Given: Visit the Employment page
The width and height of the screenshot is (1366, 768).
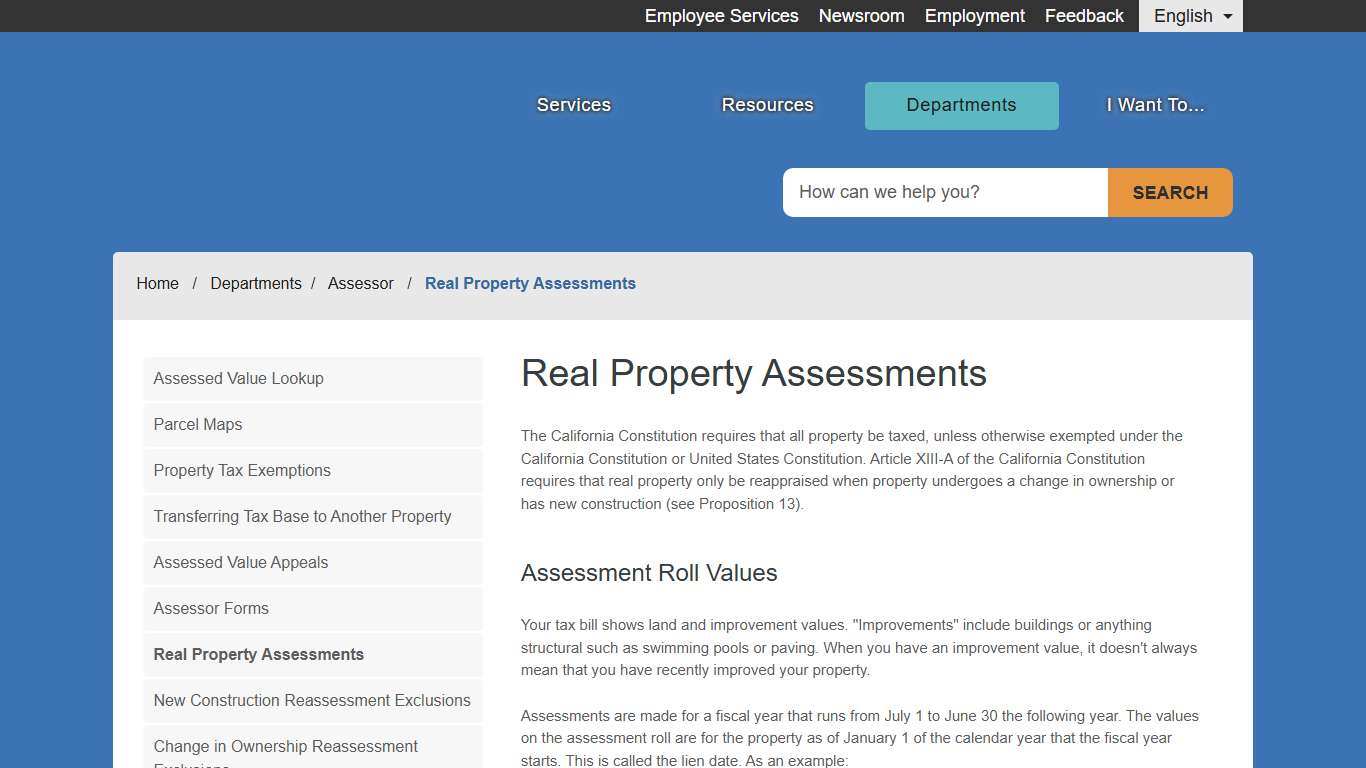Looking at the screenshot, I should point(974,15).
